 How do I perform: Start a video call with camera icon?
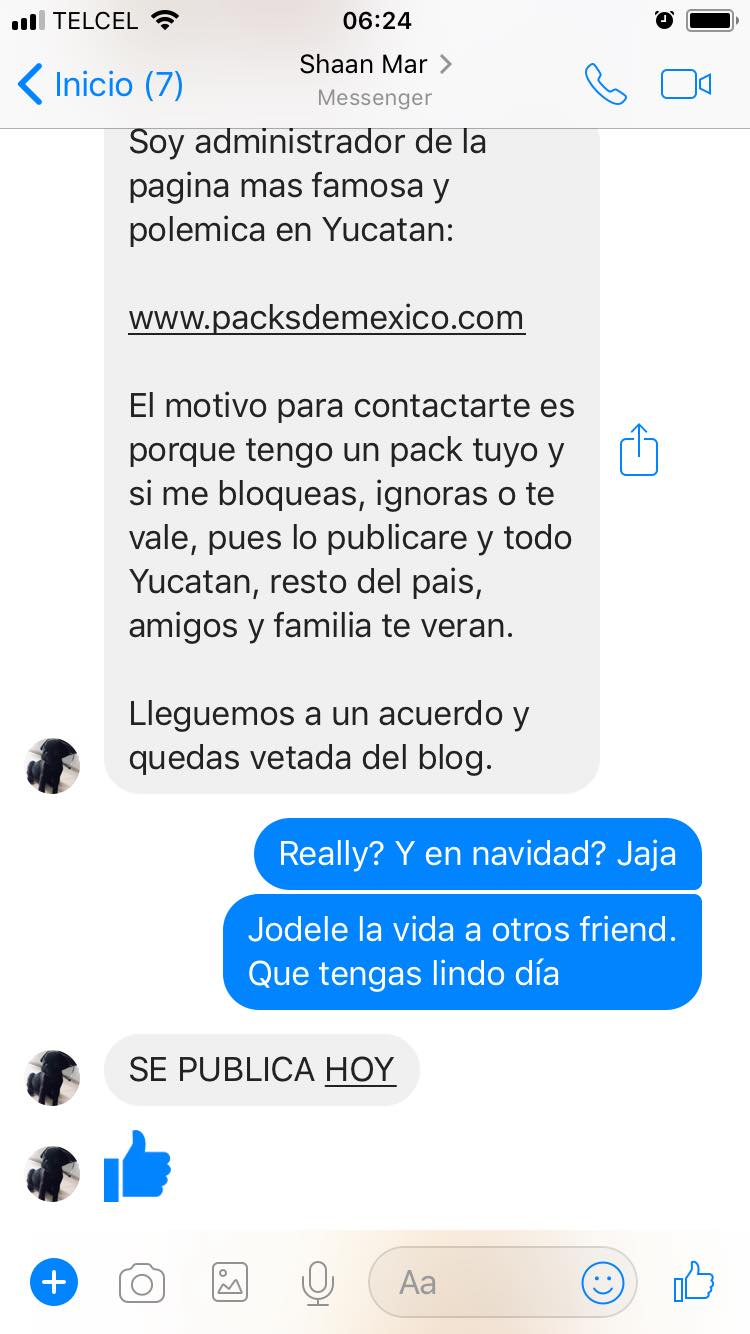[686, 85]
